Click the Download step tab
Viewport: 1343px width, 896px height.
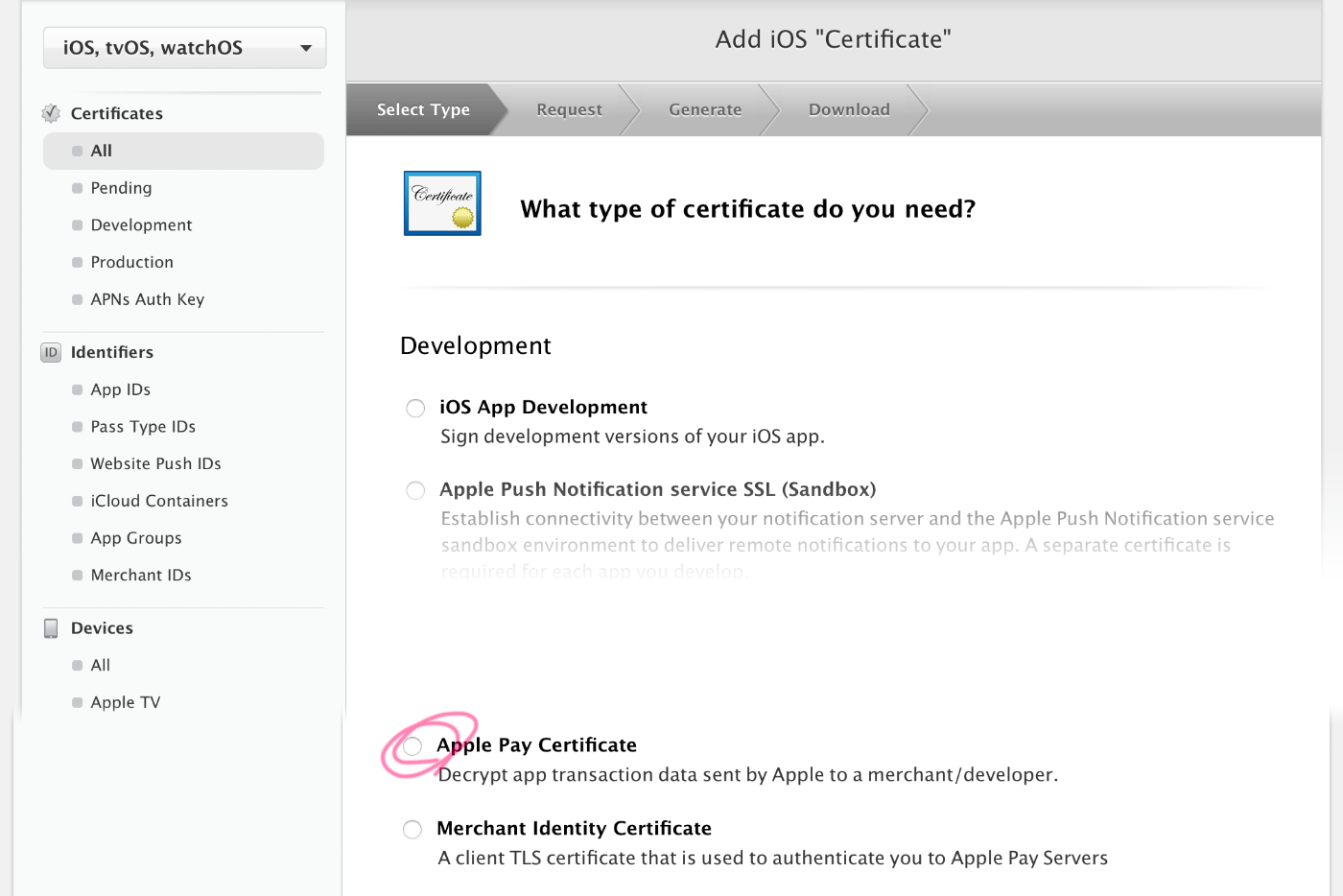coord(849,109)
